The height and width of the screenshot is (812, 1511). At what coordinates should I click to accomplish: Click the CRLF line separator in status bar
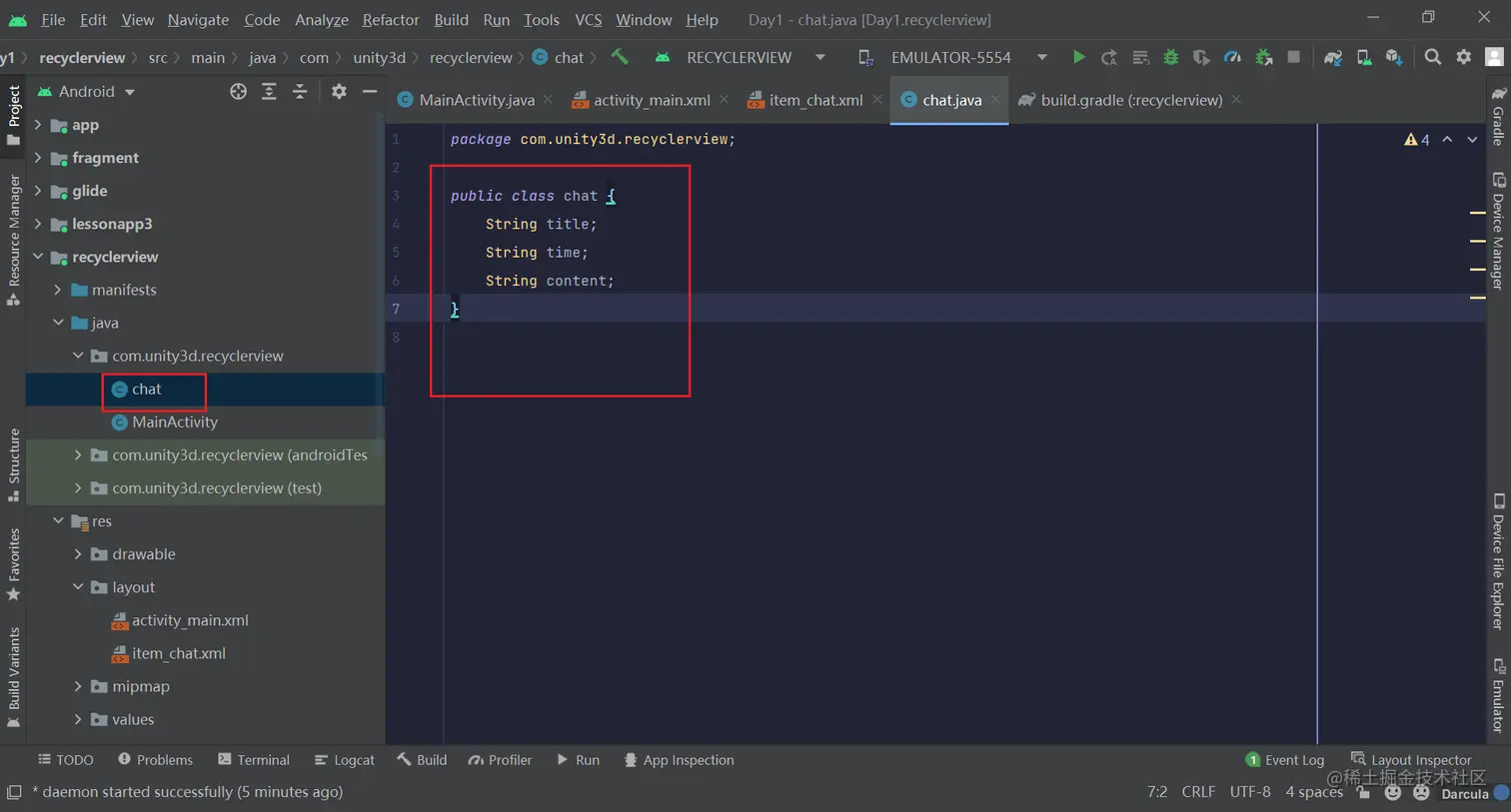1198,792
